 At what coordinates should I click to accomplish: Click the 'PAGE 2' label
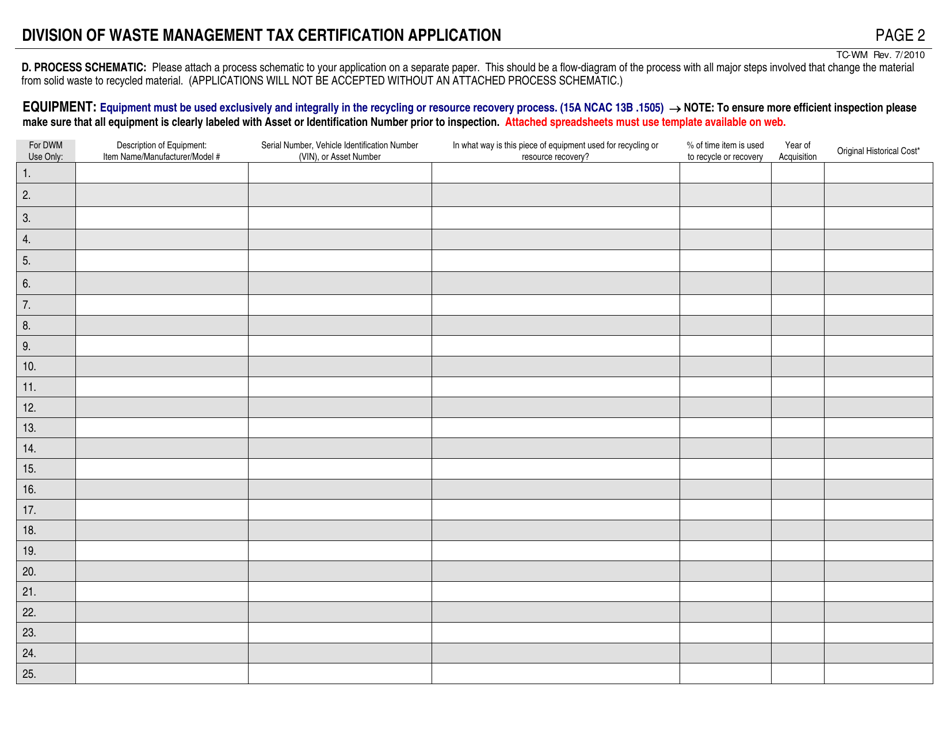[900, 35]
